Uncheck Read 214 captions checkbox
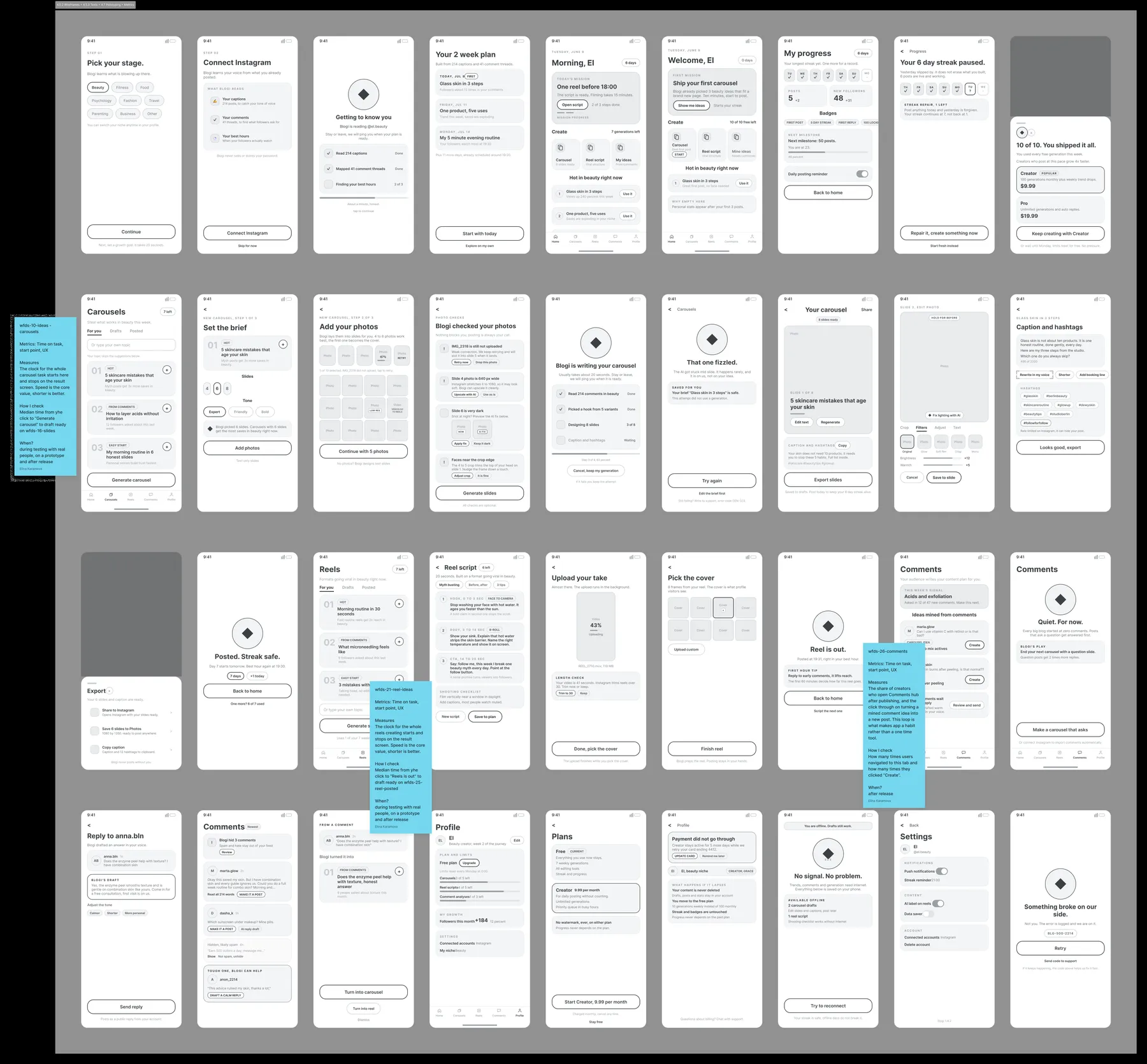 coord(329,153)
